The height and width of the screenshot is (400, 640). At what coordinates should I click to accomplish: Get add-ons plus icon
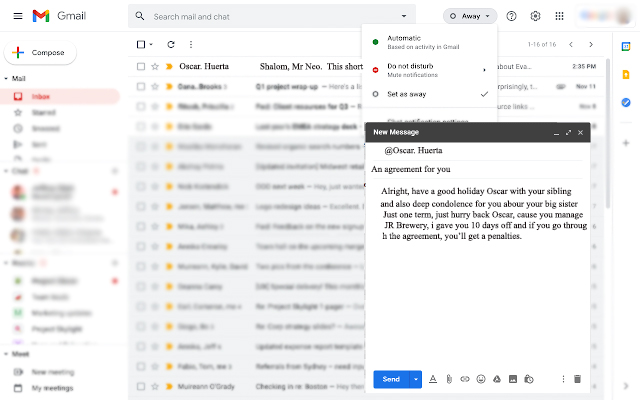pos(626,143)
